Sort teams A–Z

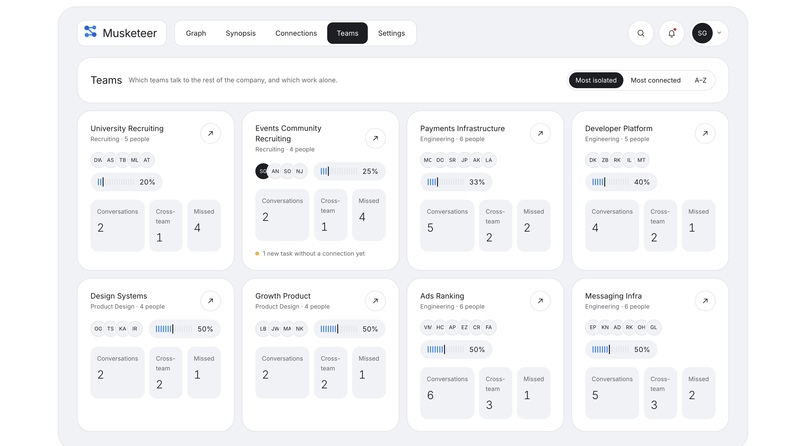[x=701, y=80]
